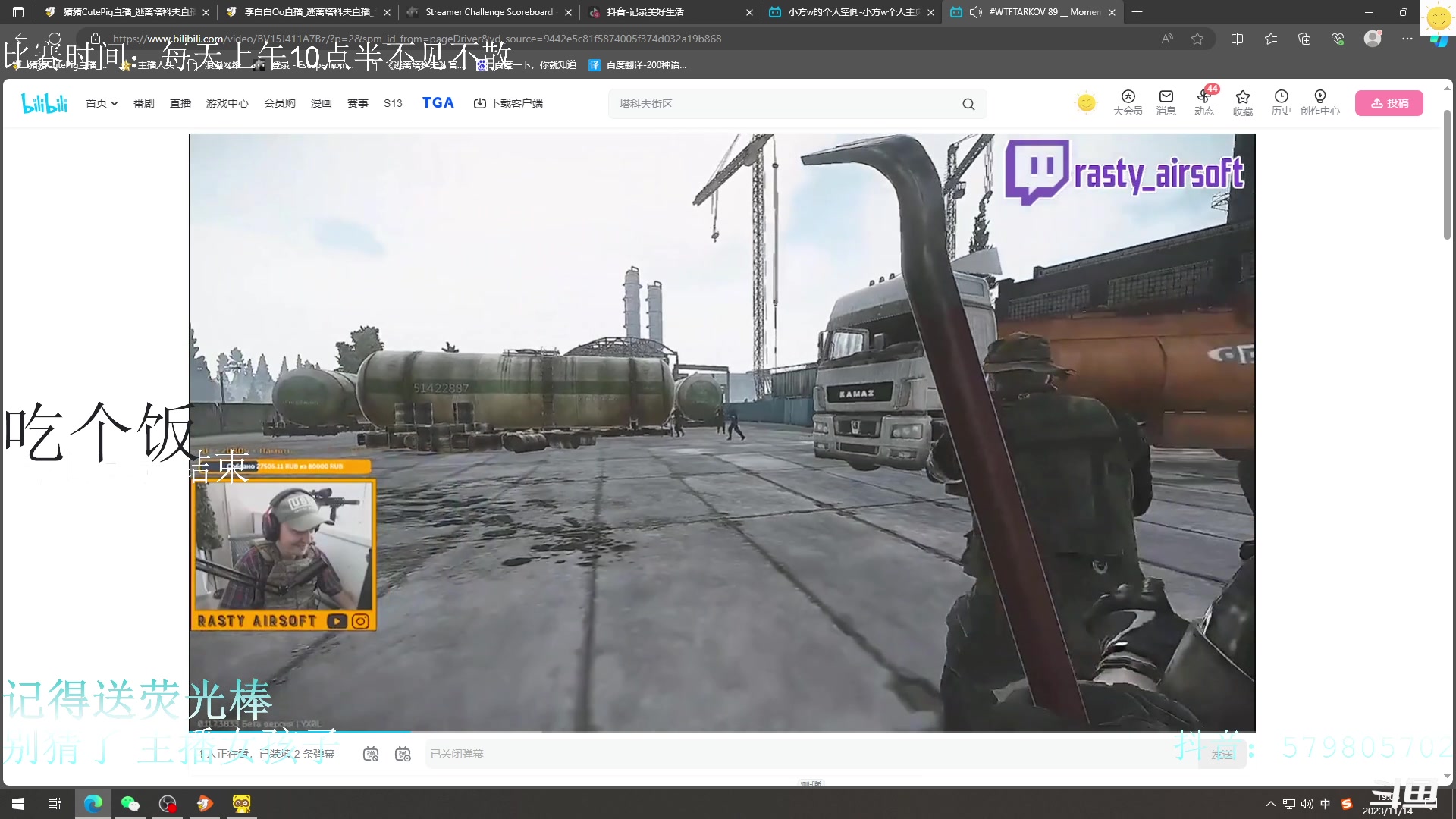Open the 消息 messages icon
Screen dimensions: 1456x819
point(1166,102)
